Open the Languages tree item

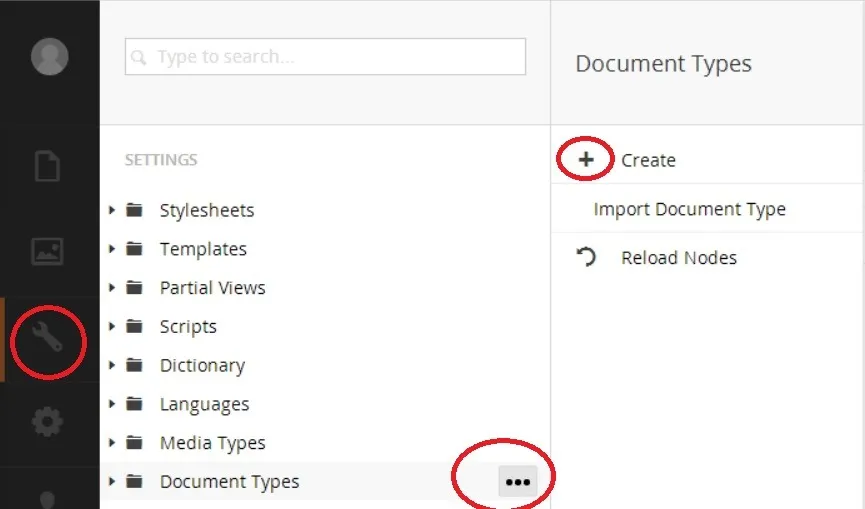pyautogui.click(x=204, y=404)
